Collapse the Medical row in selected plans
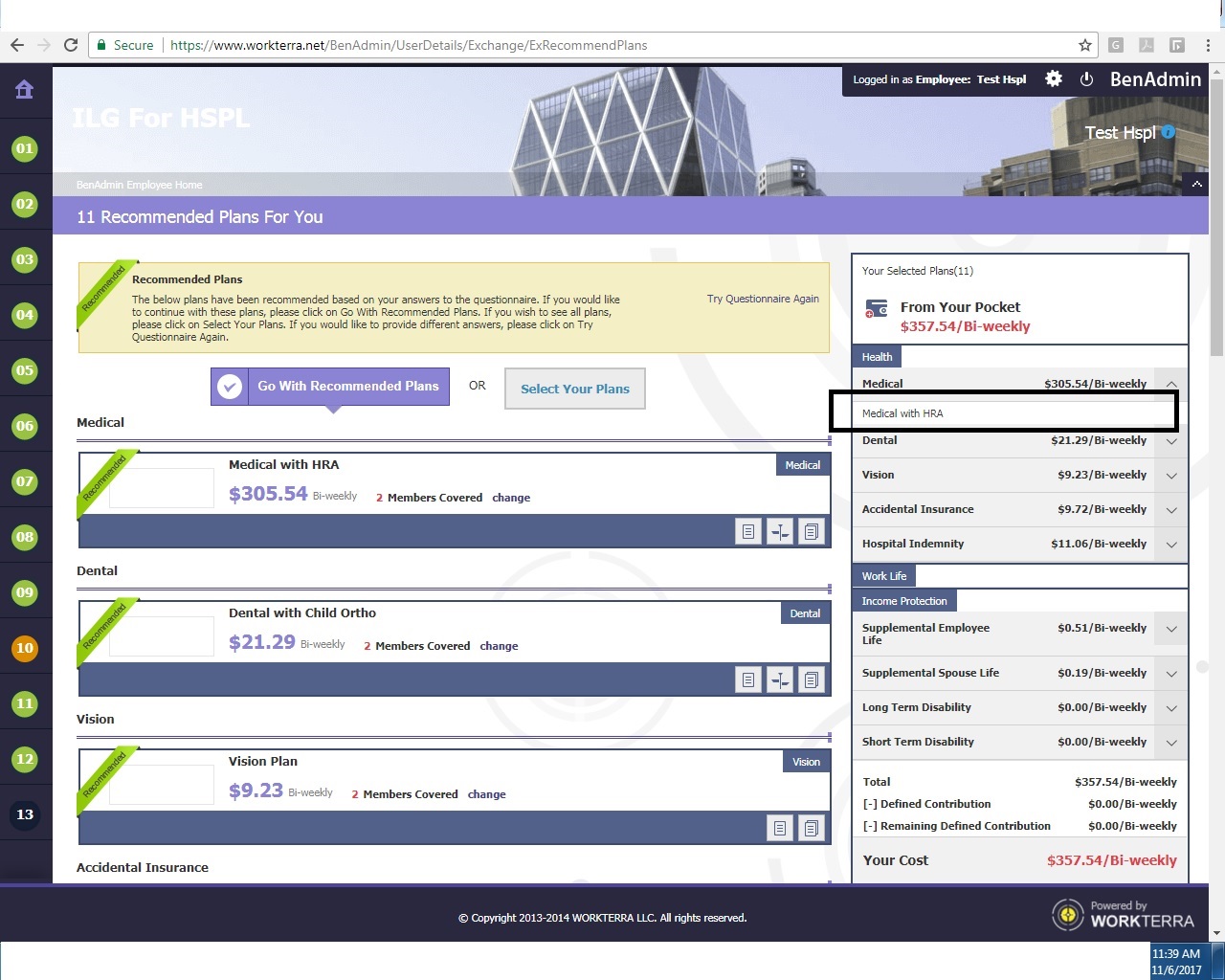The image size is (1225, 980). (1171, 384)
